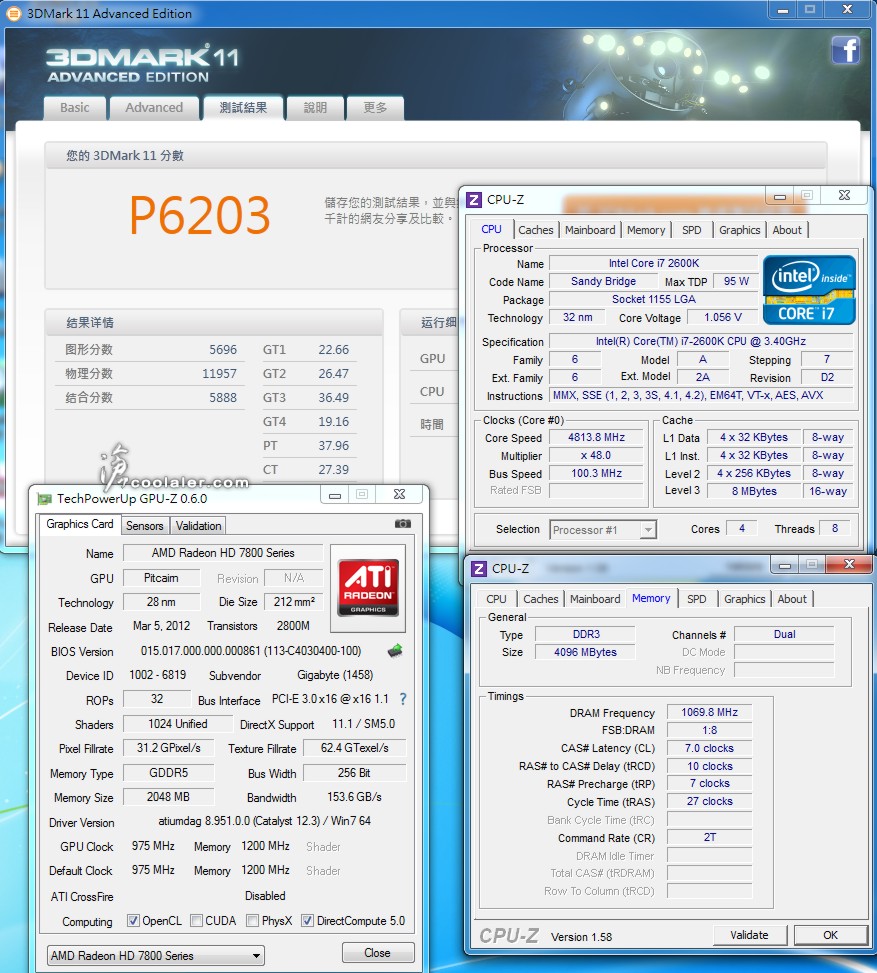The image size is (877, 973).
Task: Open Caches tab in lower CPU-Z window
Action: [x=541, y=599]
